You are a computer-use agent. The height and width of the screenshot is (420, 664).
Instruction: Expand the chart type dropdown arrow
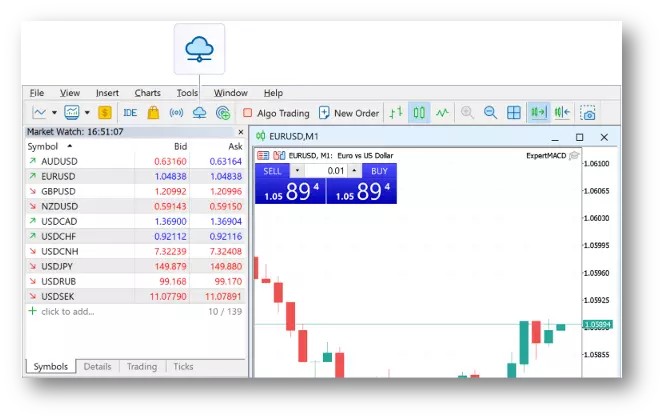[54, 113]
